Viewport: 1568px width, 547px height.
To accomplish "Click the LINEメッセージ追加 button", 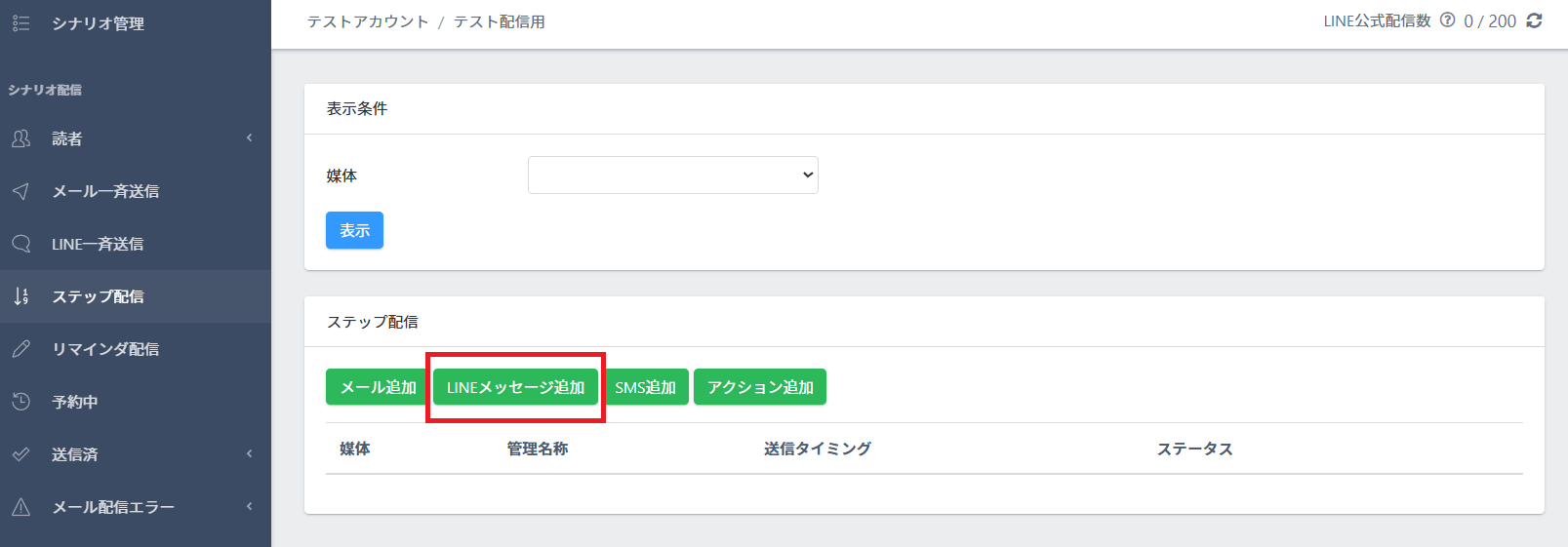I will (x=515, y=387).
